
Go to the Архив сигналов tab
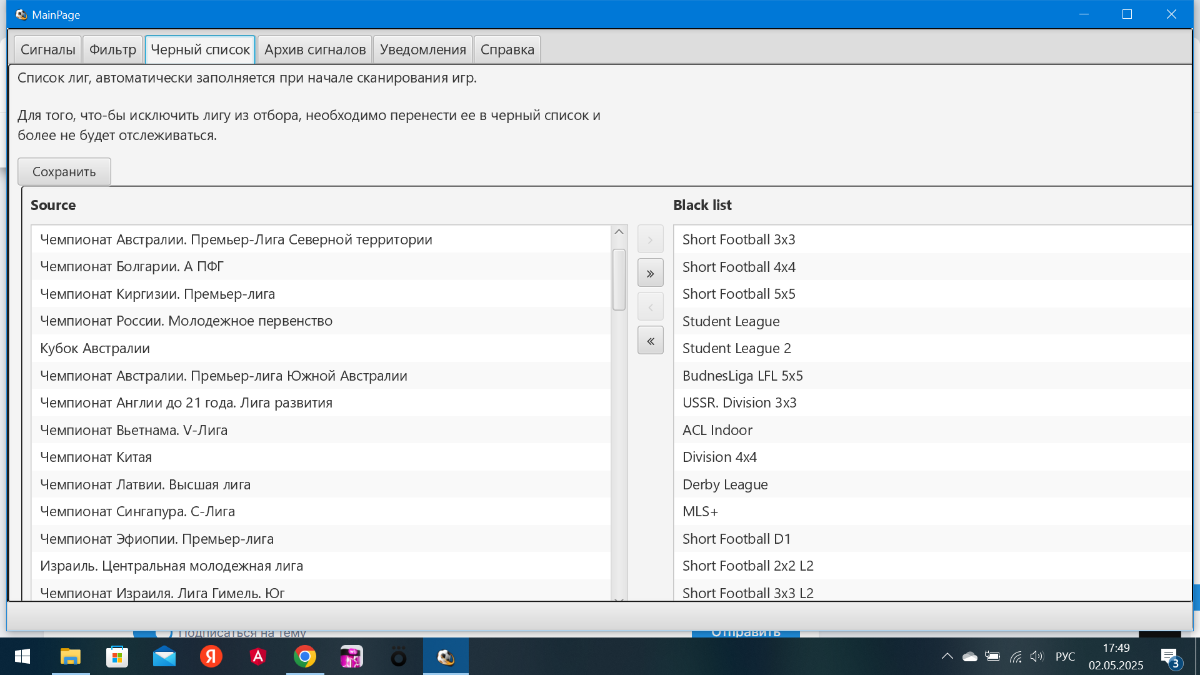[315, 50]
